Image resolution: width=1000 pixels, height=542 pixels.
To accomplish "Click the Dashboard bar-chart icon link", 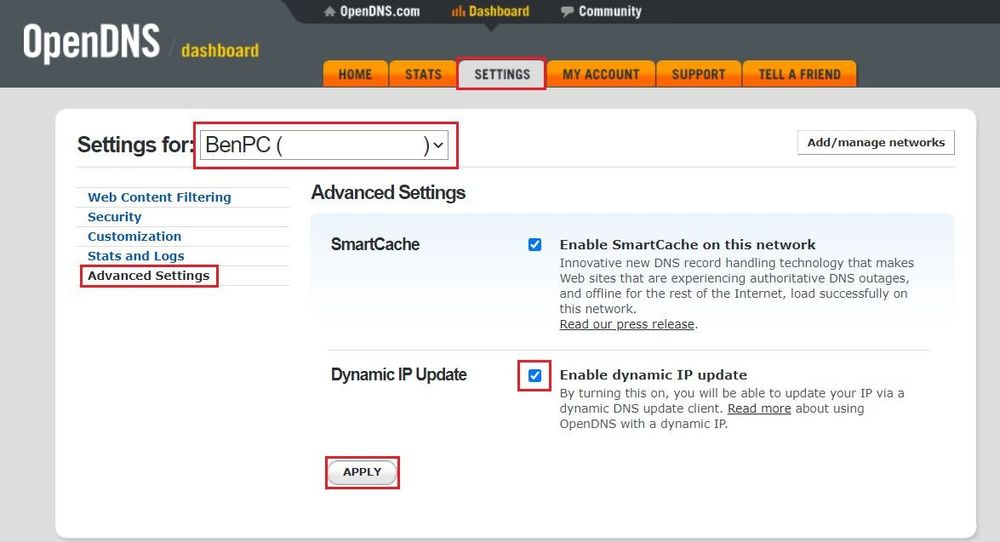I will pyautogui.click(x=490, y=12).
